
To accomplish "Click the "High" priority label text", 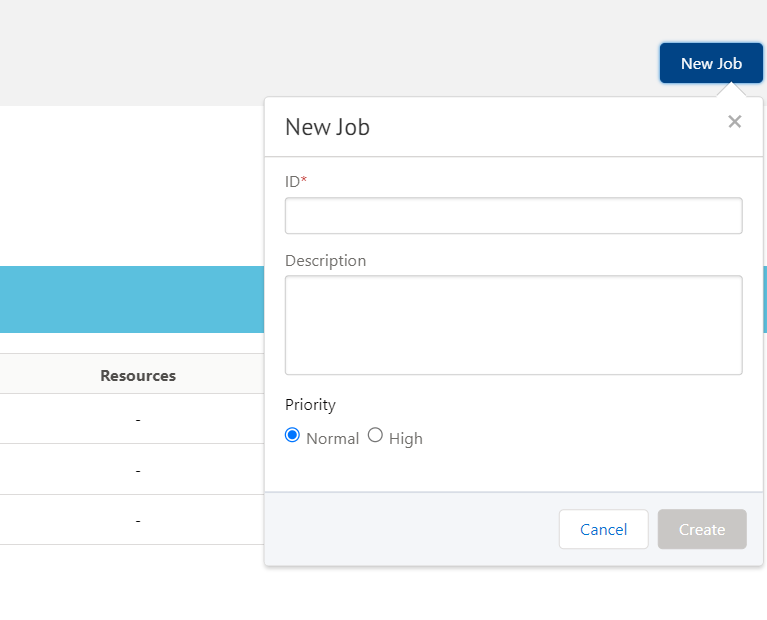I will (405, 438).
